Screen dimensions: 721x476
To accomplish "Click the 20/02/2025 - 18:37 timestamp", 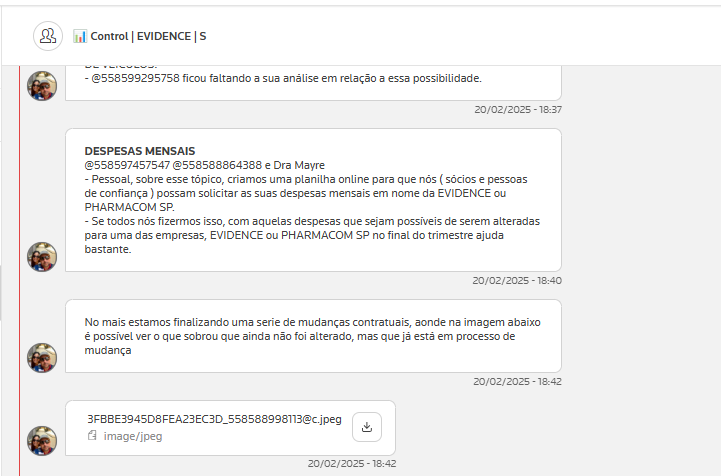I will point(517,109).
